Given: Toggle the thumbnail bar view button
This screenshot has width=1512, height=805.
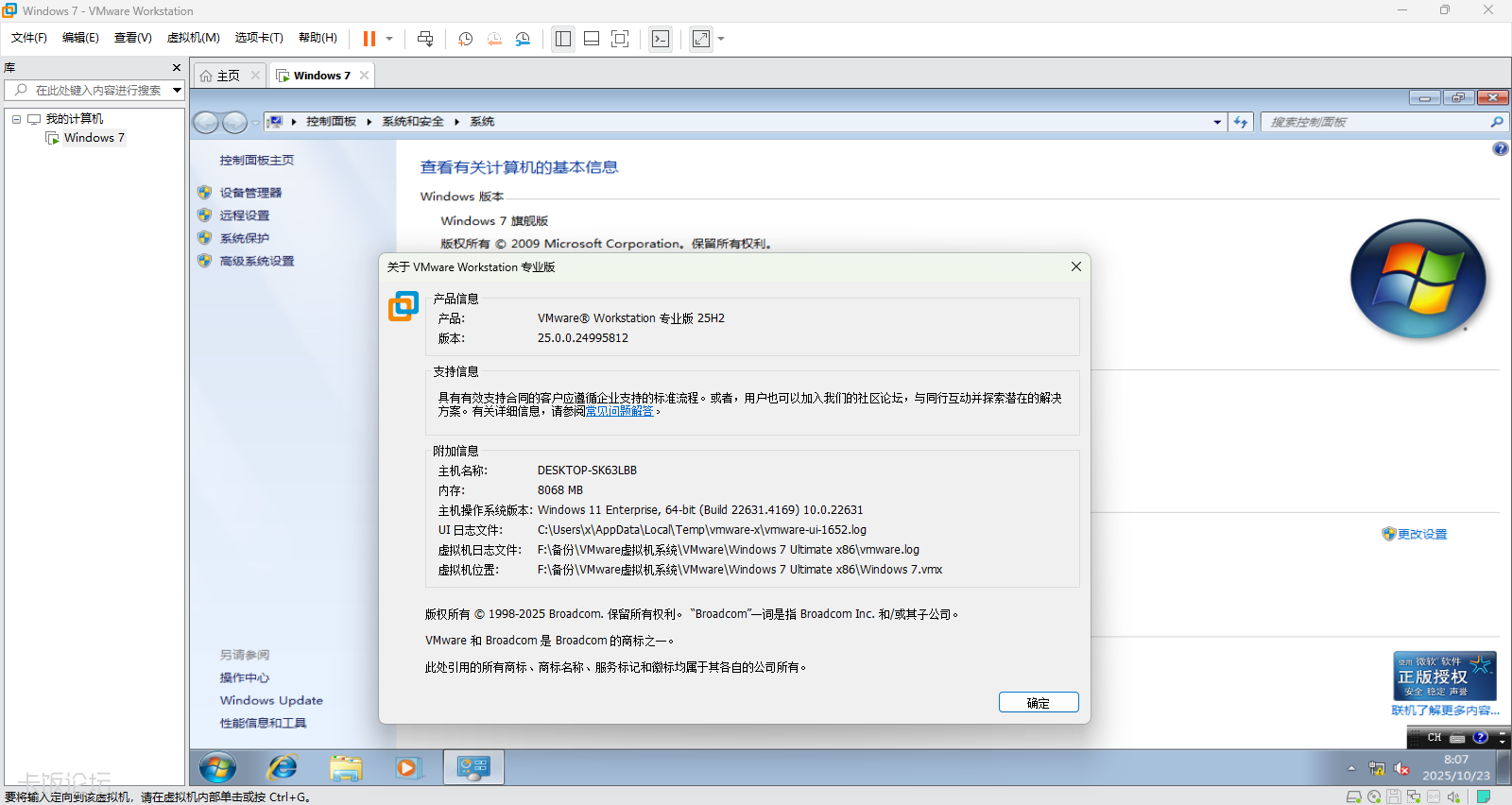Looking at the screenshot, I should (592, 39).
